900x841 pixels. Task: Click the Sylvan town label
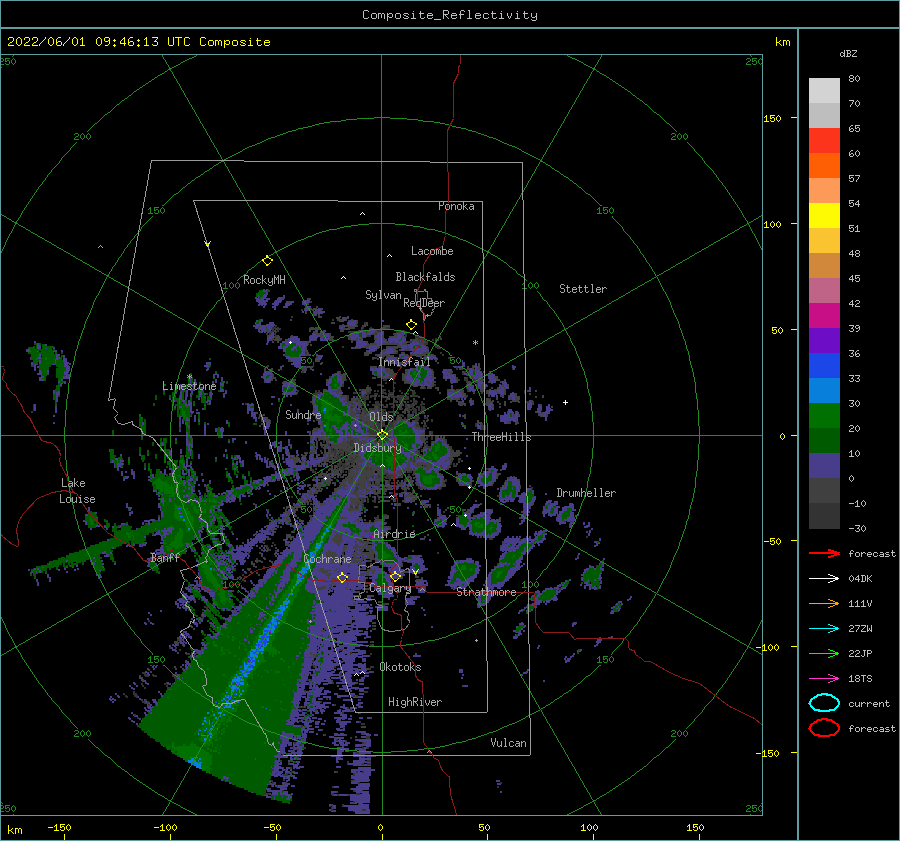pos(383,294)
